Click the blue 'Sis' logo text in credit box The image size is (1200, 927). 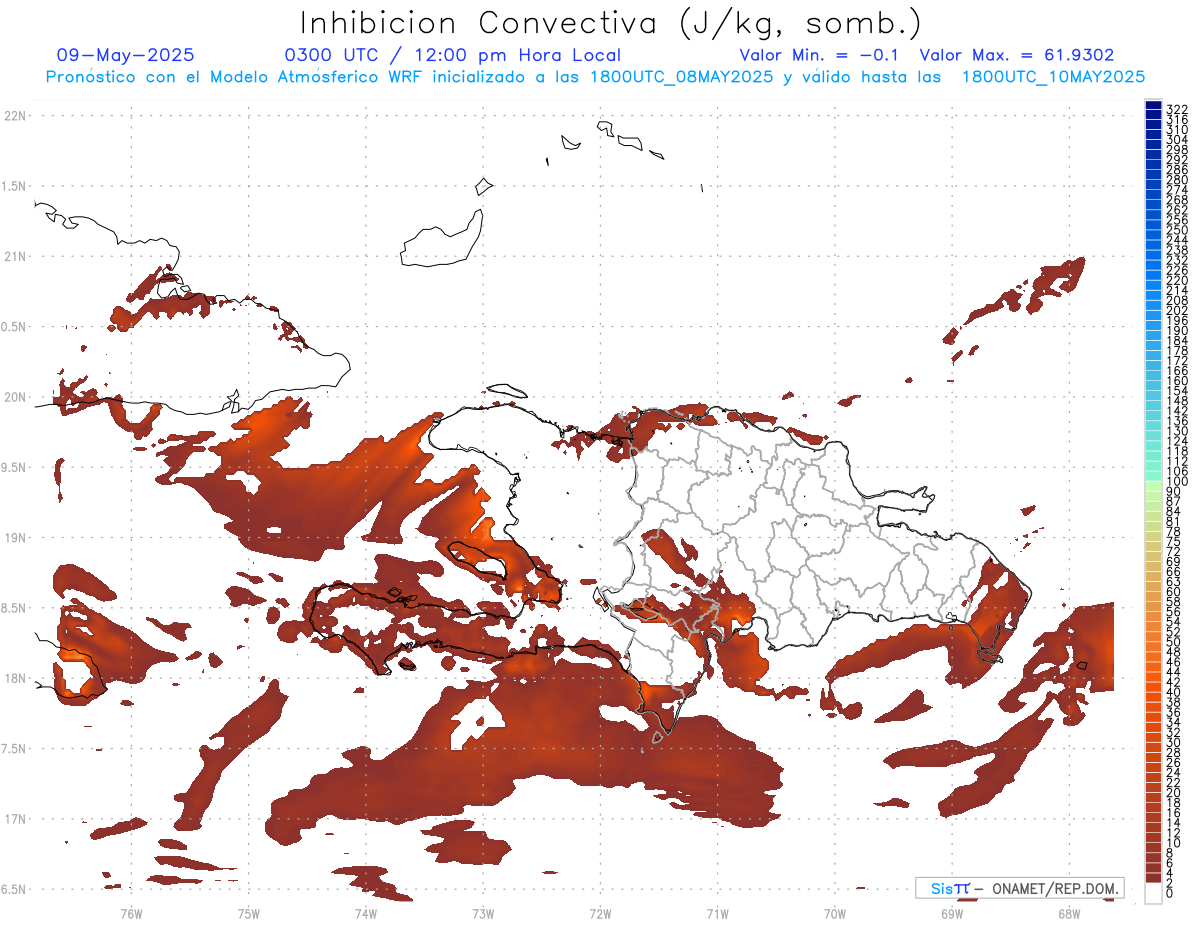click(942, 888)
